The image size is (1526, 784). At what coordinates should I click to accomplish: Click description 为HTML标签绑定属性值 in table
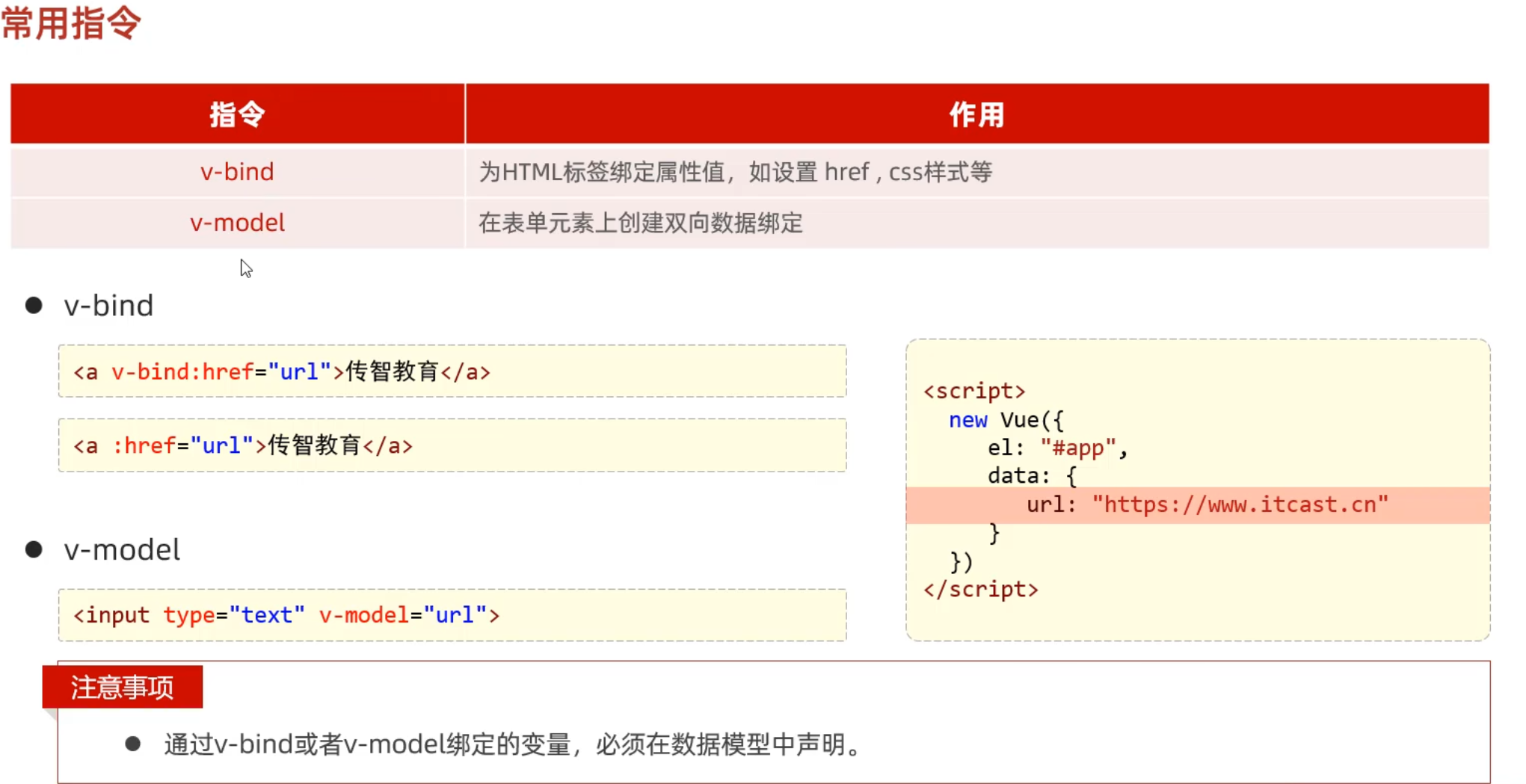(x=735, y=172)
